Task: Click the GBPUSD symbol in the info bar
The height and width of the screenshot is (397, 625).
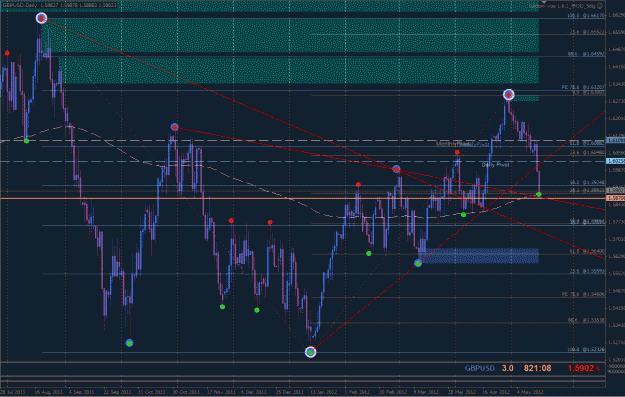Action: pyautogui.click(x=480, y=368)
